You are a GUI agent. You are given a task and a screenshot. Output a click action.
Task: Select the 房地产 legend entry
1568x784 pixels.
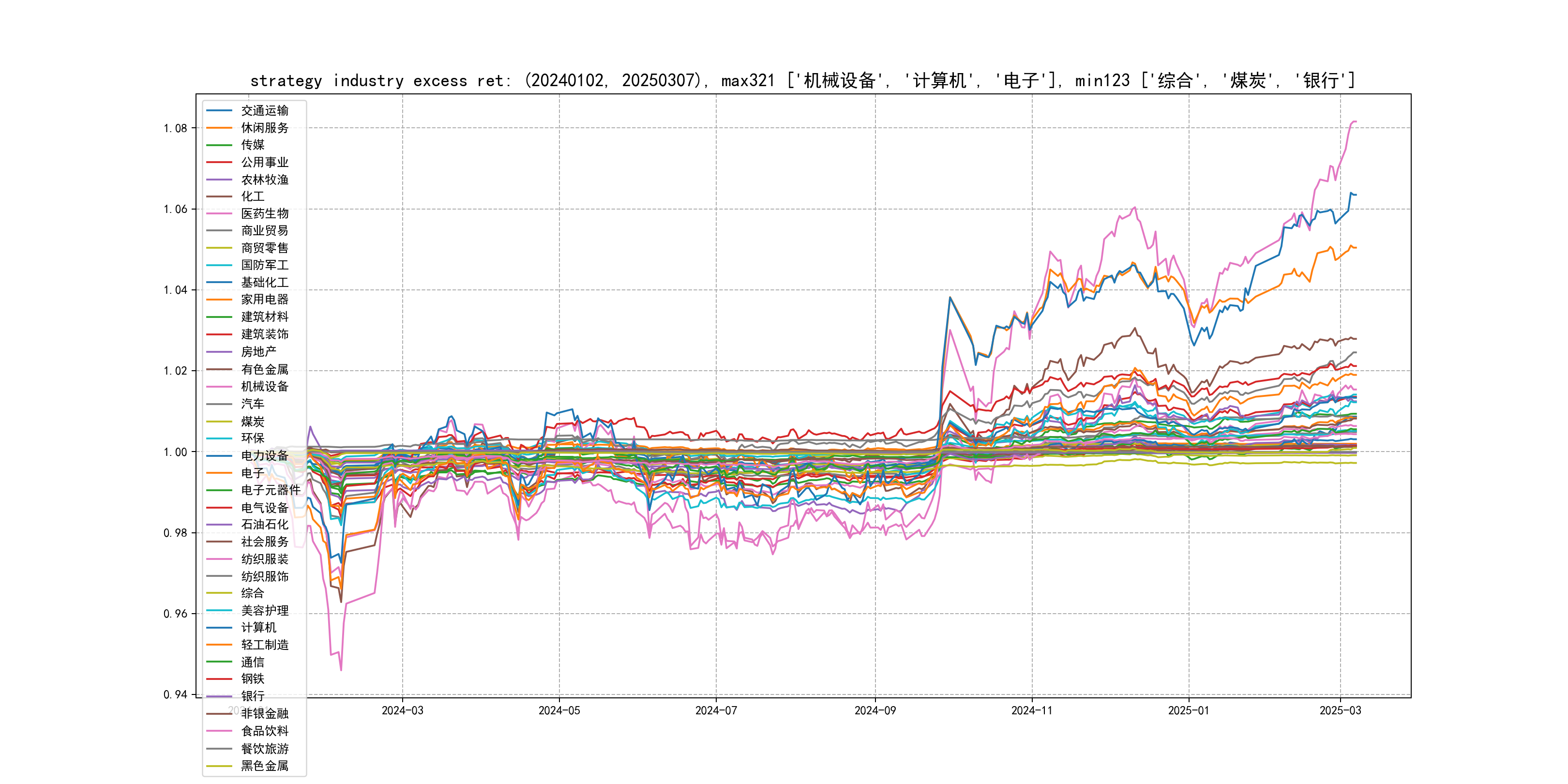point(258,352)
